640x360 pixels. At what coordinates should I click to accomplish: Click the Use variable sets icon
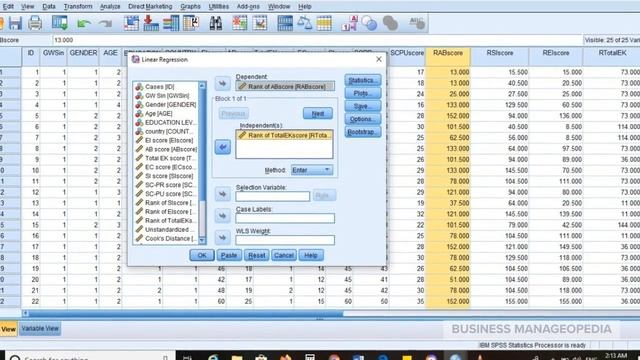click(369, 23)
